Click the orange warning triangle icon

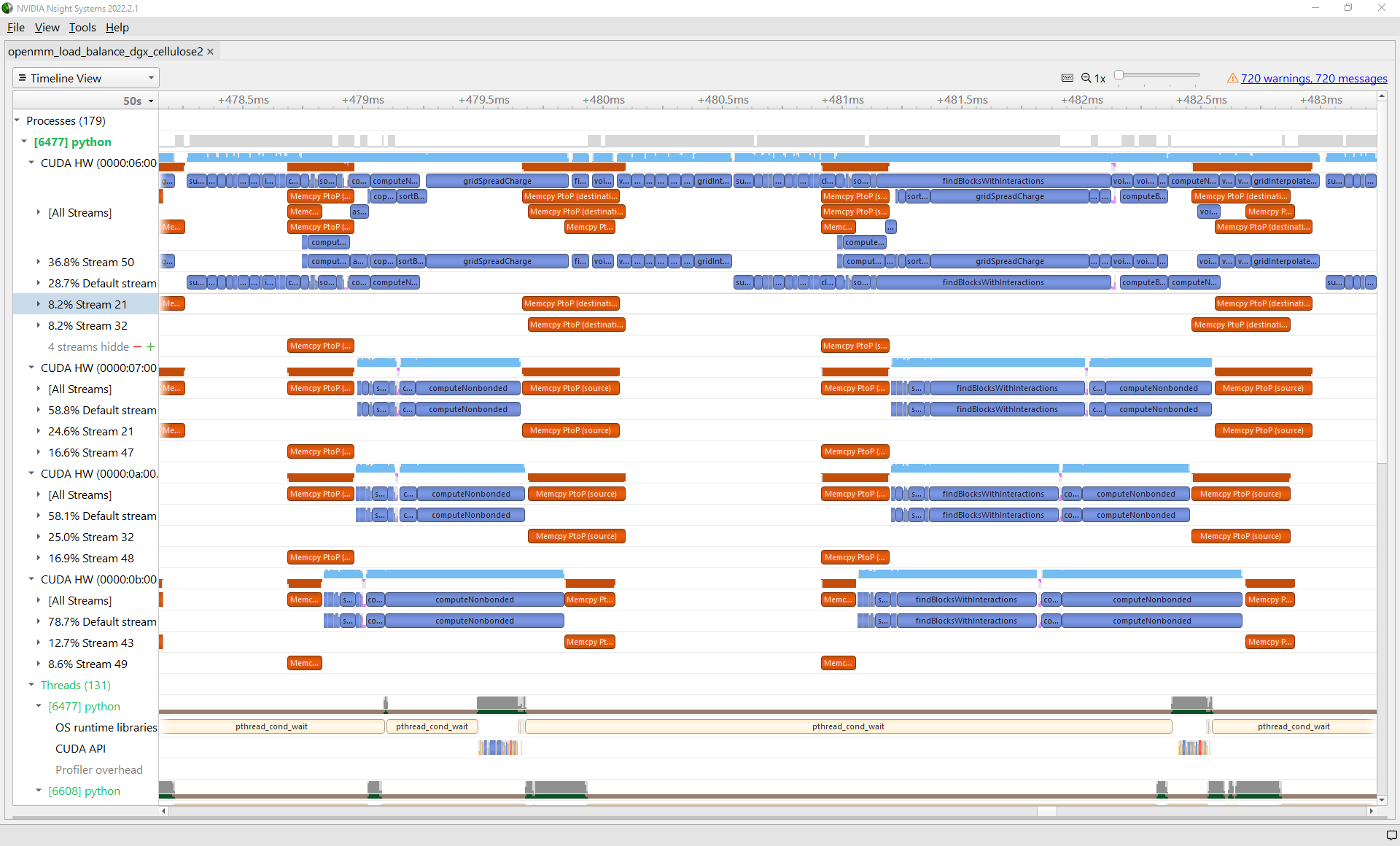click(1232, 78)
